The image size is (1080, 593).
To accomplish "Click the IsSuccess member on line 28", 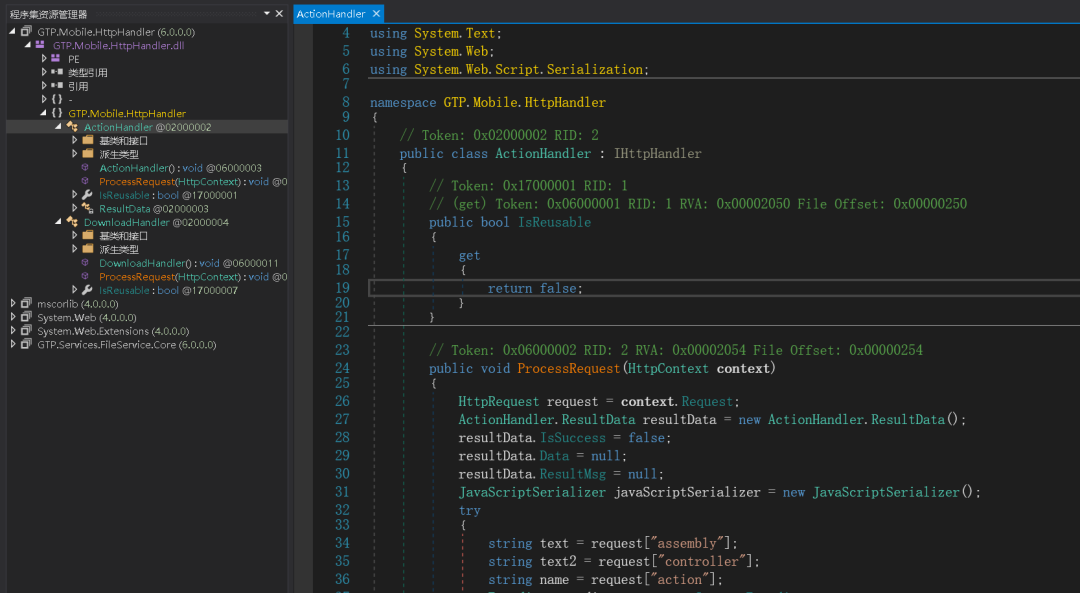I will (x=572, y=438).
